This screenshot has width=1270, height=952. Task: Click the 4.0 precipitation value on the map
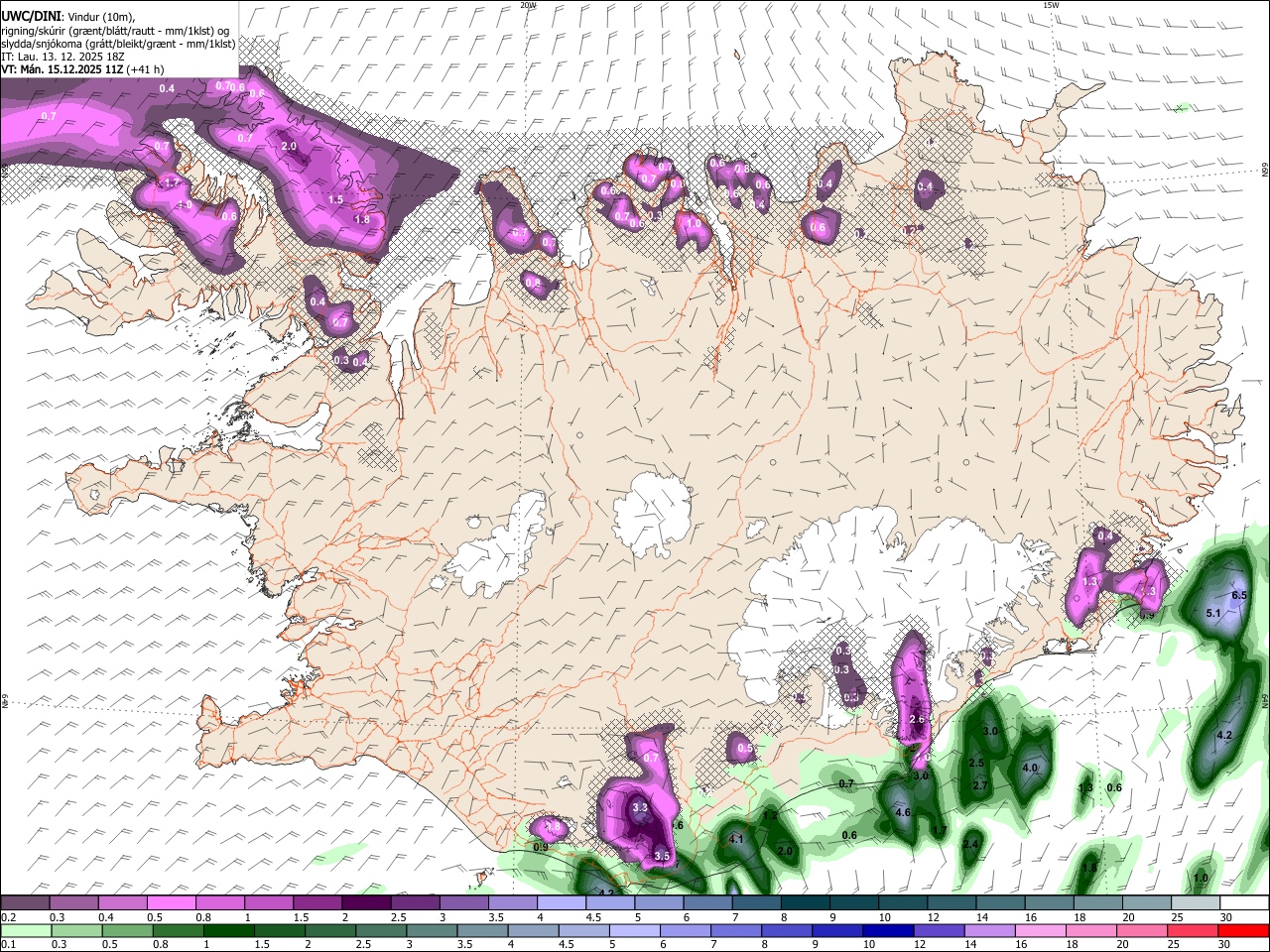(x=1030, y=768)
